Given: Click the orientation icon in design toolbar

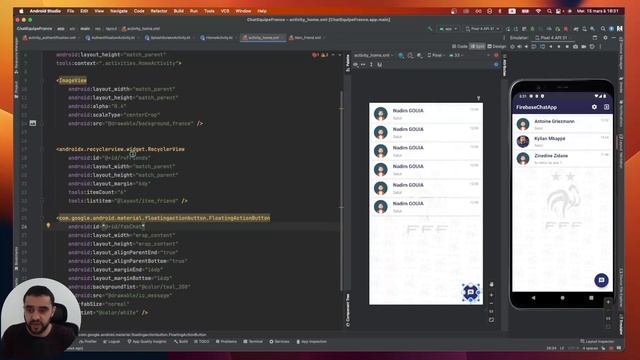Looking at the screenshot, I should point(411,55).
